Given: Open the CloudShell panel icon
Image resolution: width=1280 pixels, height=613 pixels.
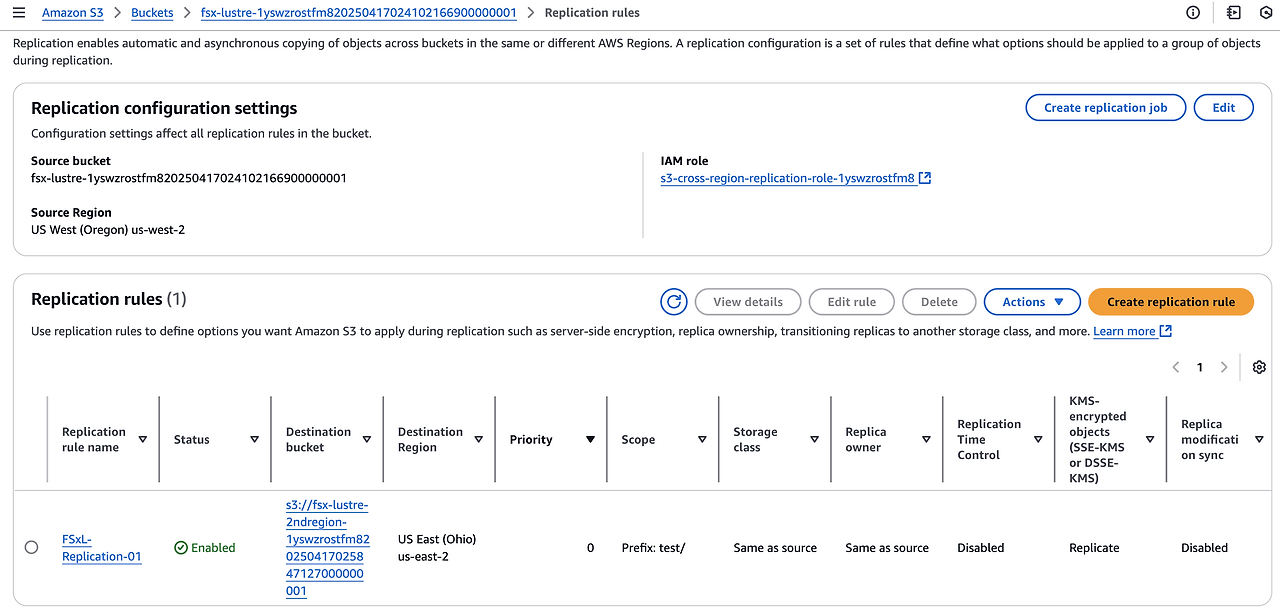Looking at the screenshot, I should 1234,13.
